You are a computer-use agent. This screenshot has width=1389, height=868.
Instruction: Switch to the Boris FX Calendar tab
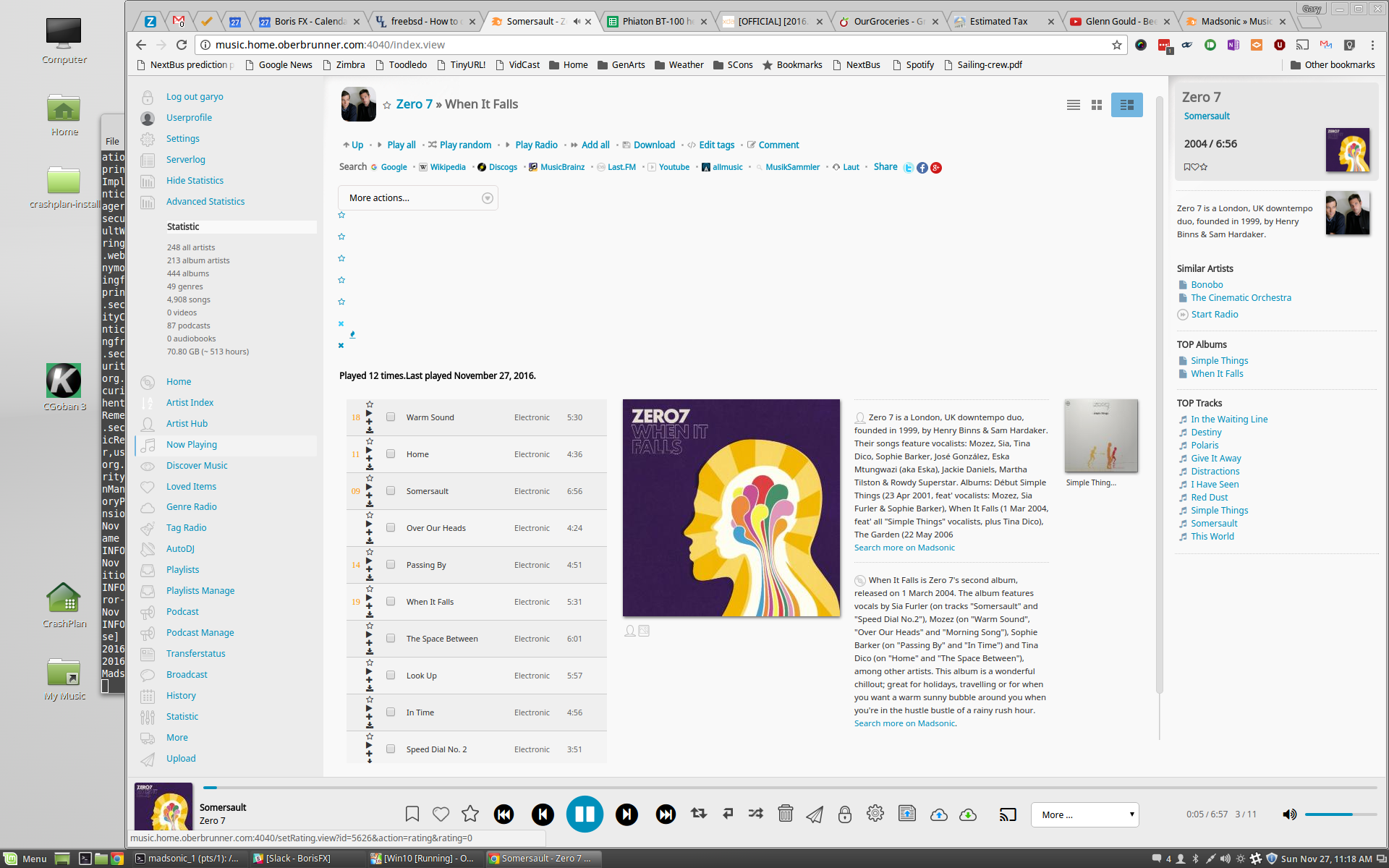[310, 22]
